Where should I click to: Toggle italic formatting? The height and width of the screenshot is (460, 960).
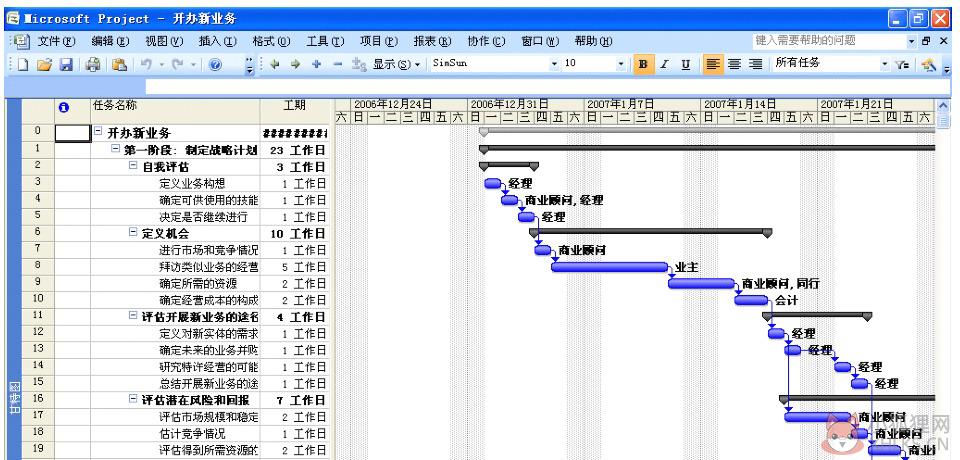tap(664, 64)
